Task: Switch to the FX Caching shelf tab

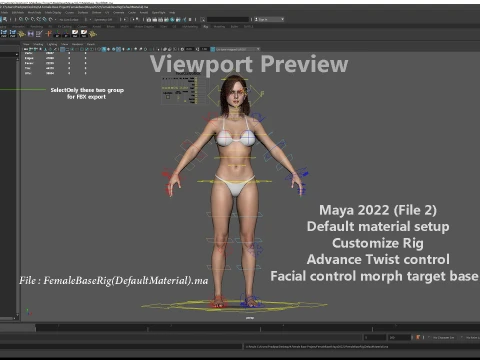Action: tap(65, 26)
